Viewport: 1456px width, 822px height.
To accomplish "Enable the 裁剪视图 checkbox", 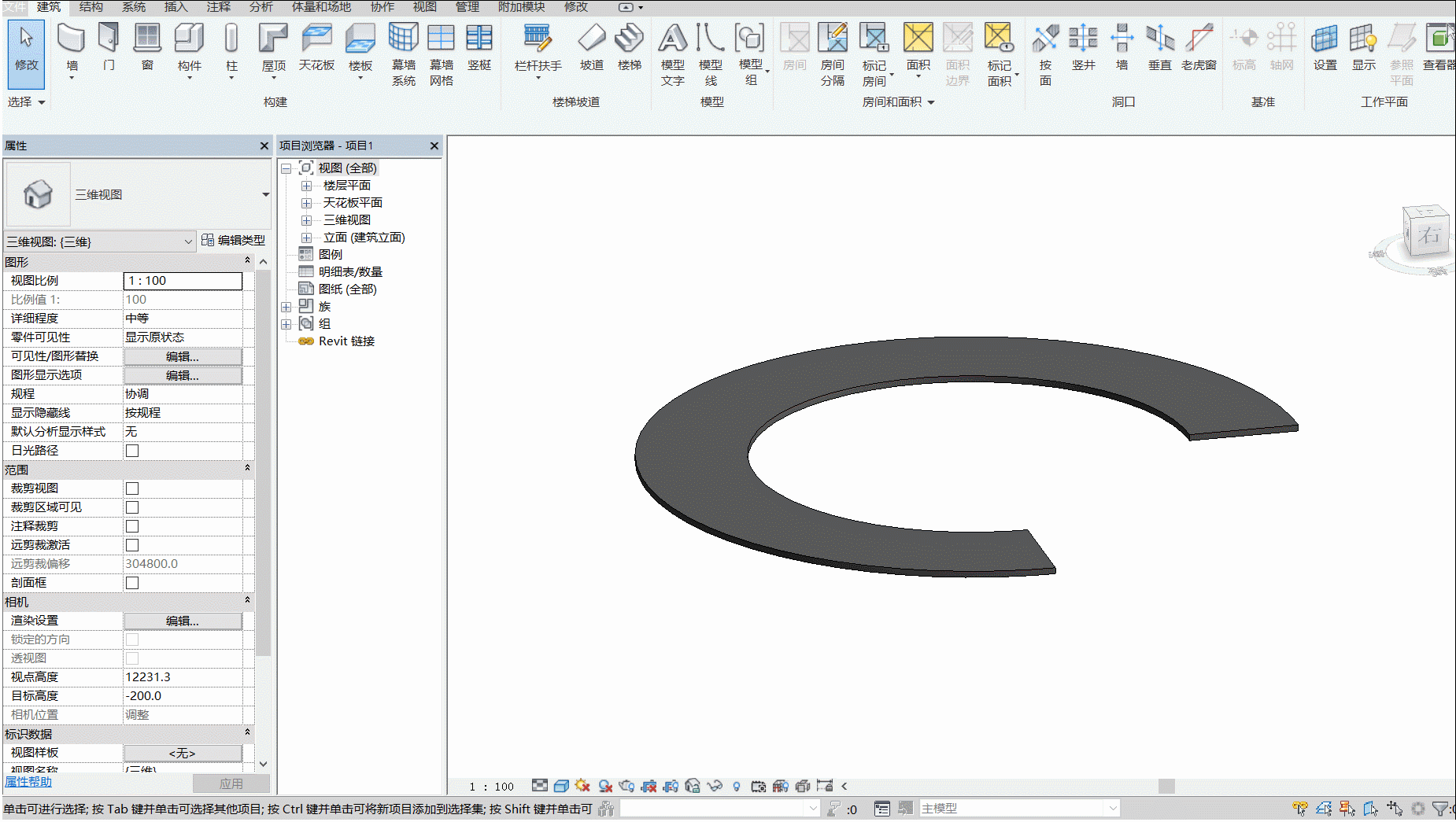I will (x=132, y=488).
